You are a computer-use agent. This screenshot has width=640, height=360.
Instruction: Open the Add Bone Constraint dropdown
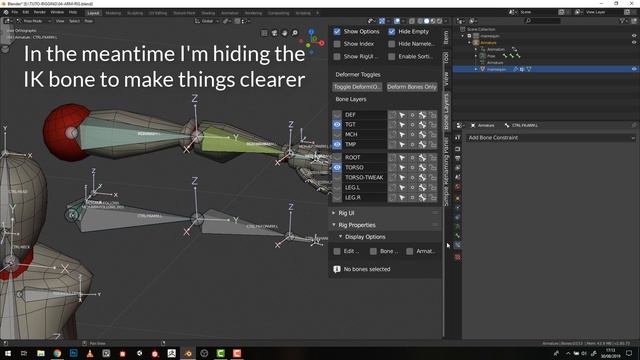point(550,138)
